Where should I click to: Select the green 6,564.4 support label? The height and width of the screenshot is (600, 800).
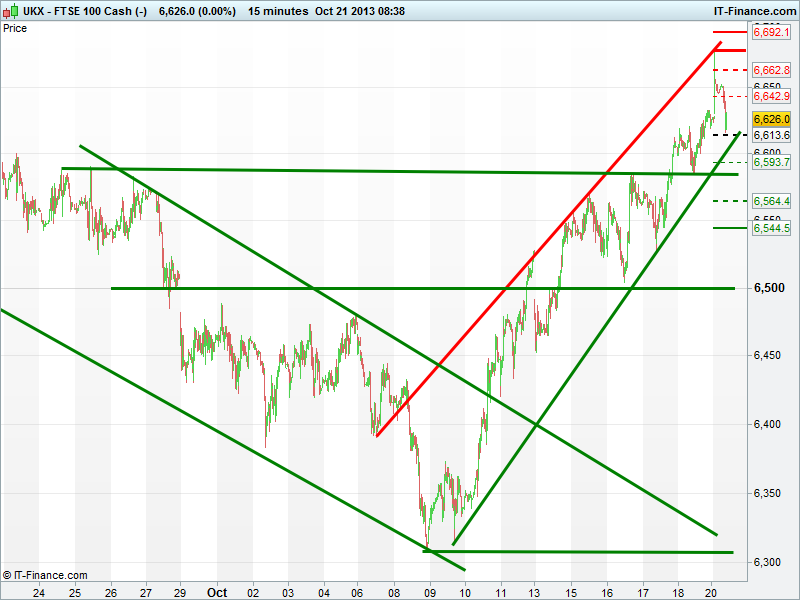point(771,201)
